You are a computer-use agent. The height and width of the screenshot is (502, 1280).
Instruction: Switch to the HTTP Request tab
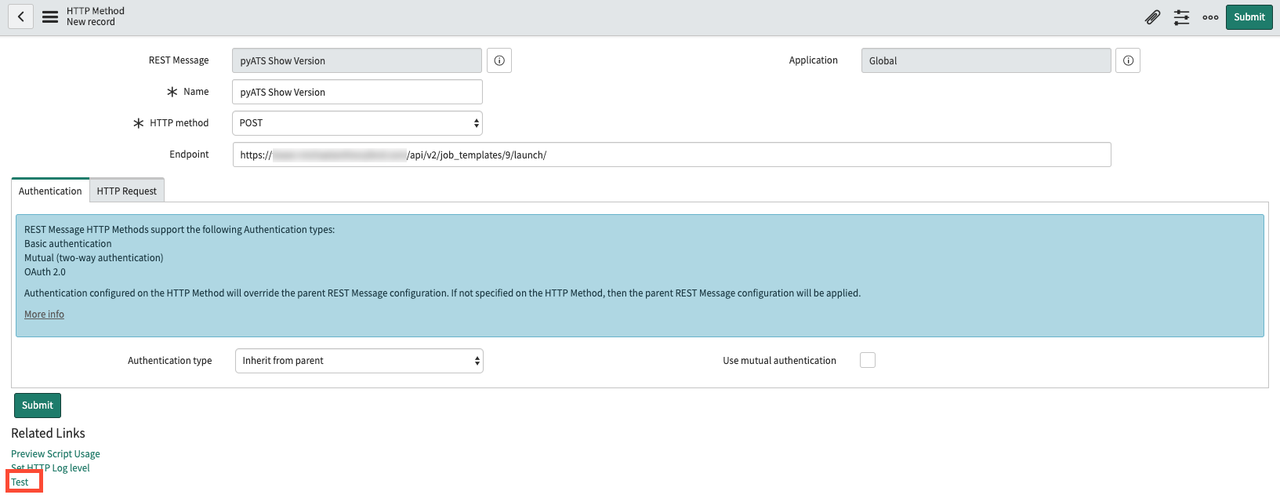126,191
